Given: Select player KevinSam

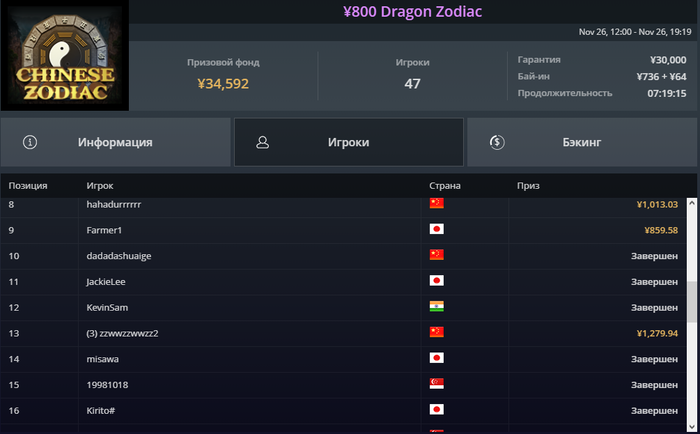Looking at the screenshot, I should (107, 308).
